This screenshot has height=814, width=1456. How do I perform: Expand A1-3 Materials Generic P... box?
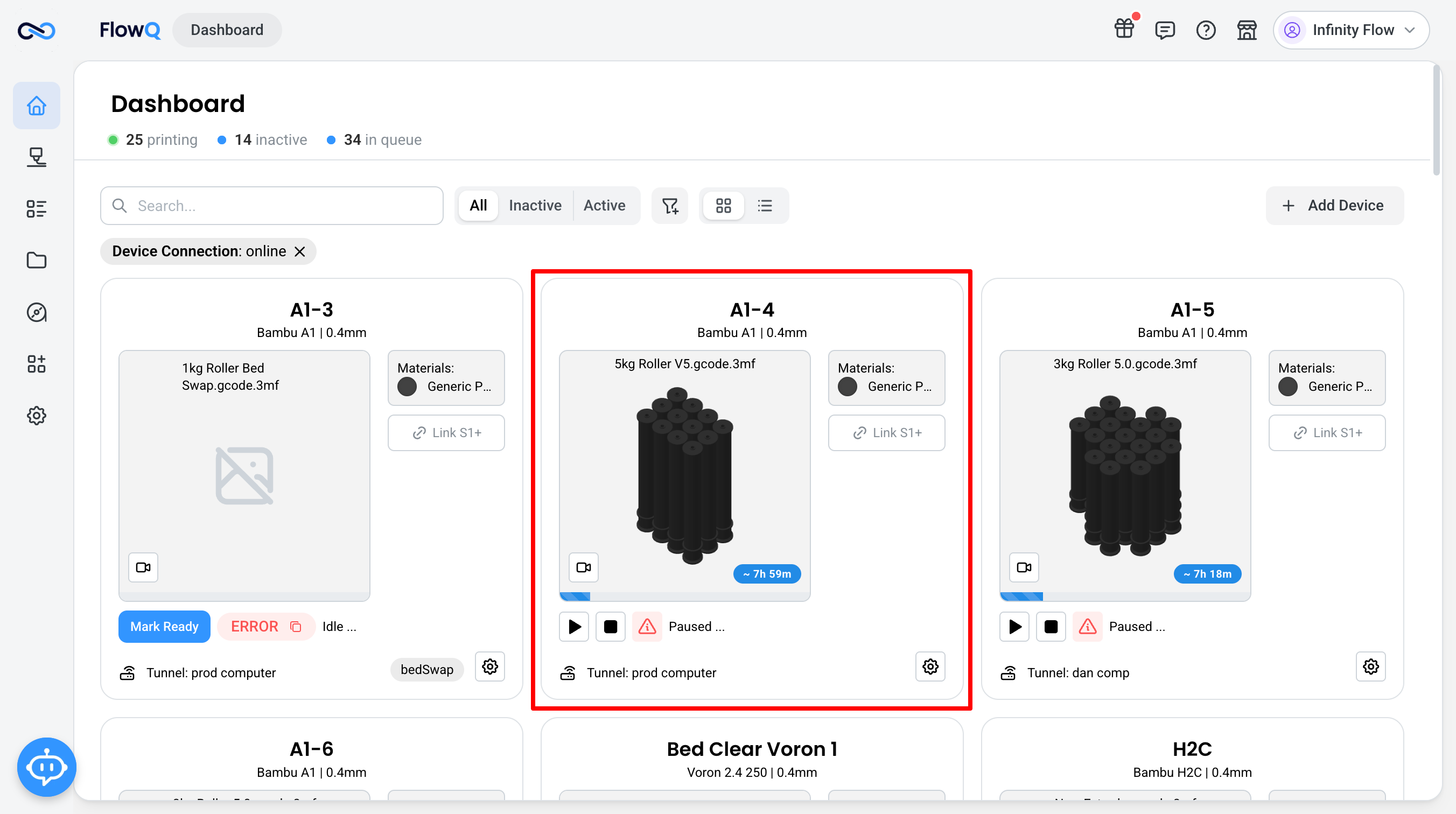[x=446, y=377]
